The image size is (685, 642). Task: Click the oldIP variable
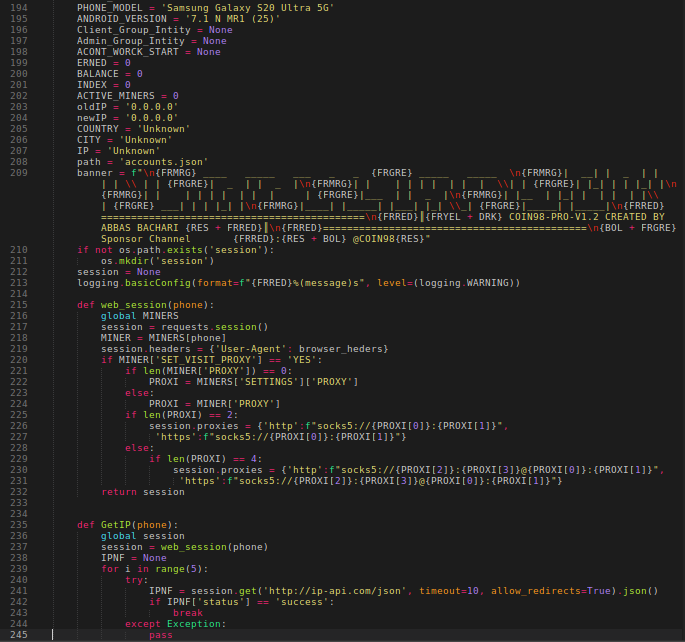92,107
